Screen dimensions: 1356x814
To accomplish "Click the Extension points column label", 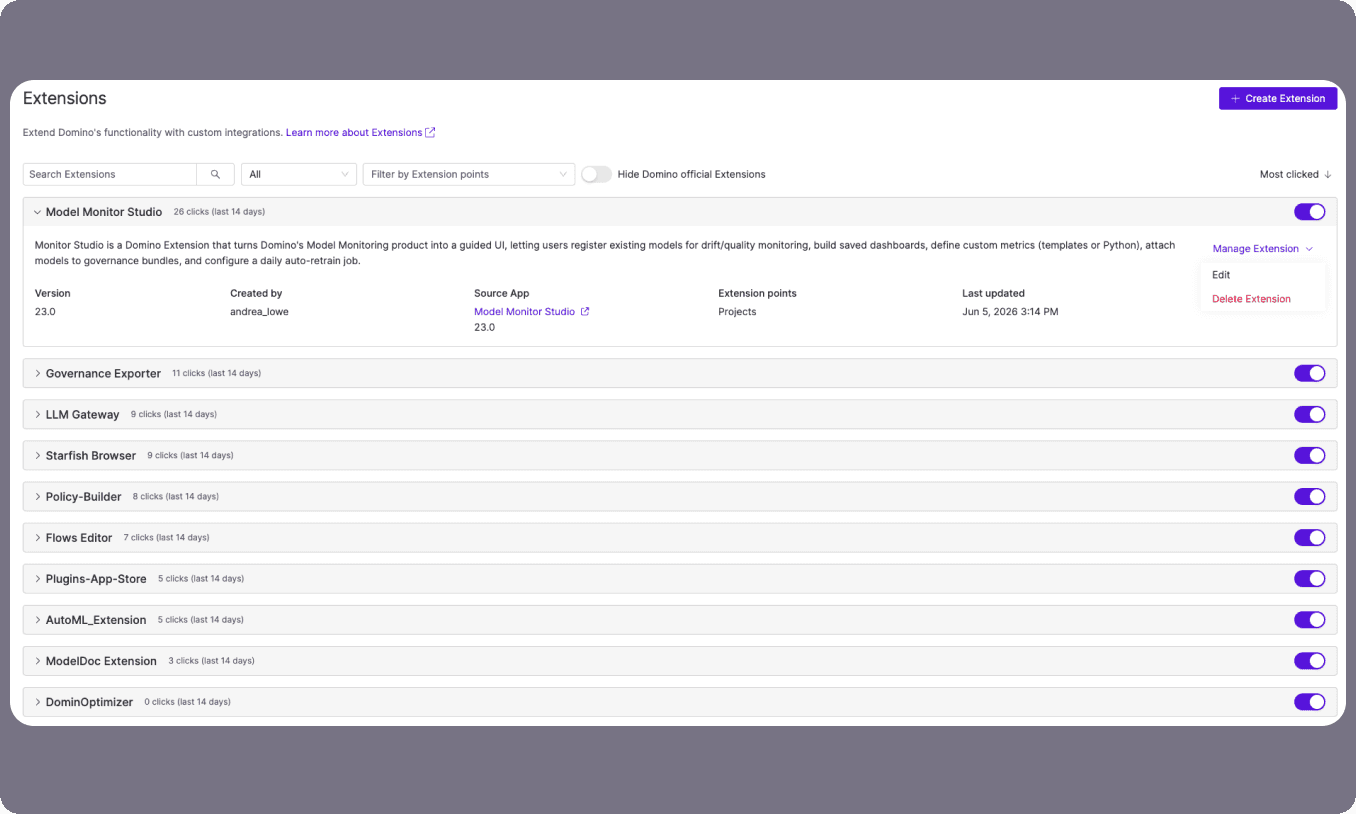I will pyautogui.click(x=757, y=293).
